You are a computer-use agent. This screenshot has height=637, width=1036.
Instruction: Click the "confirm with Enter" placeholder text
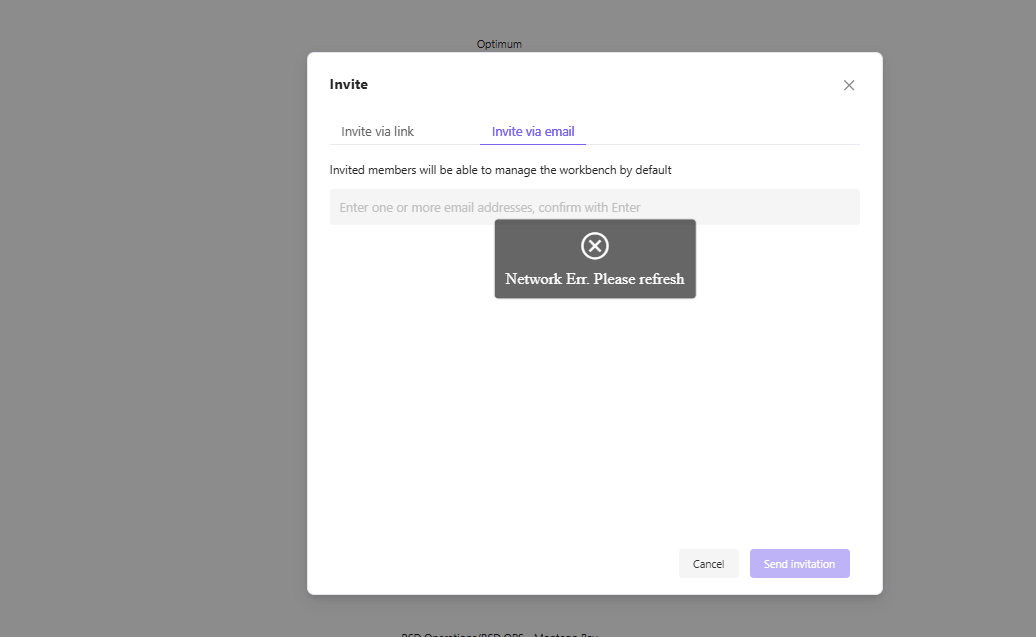click(x=590, y=208)
